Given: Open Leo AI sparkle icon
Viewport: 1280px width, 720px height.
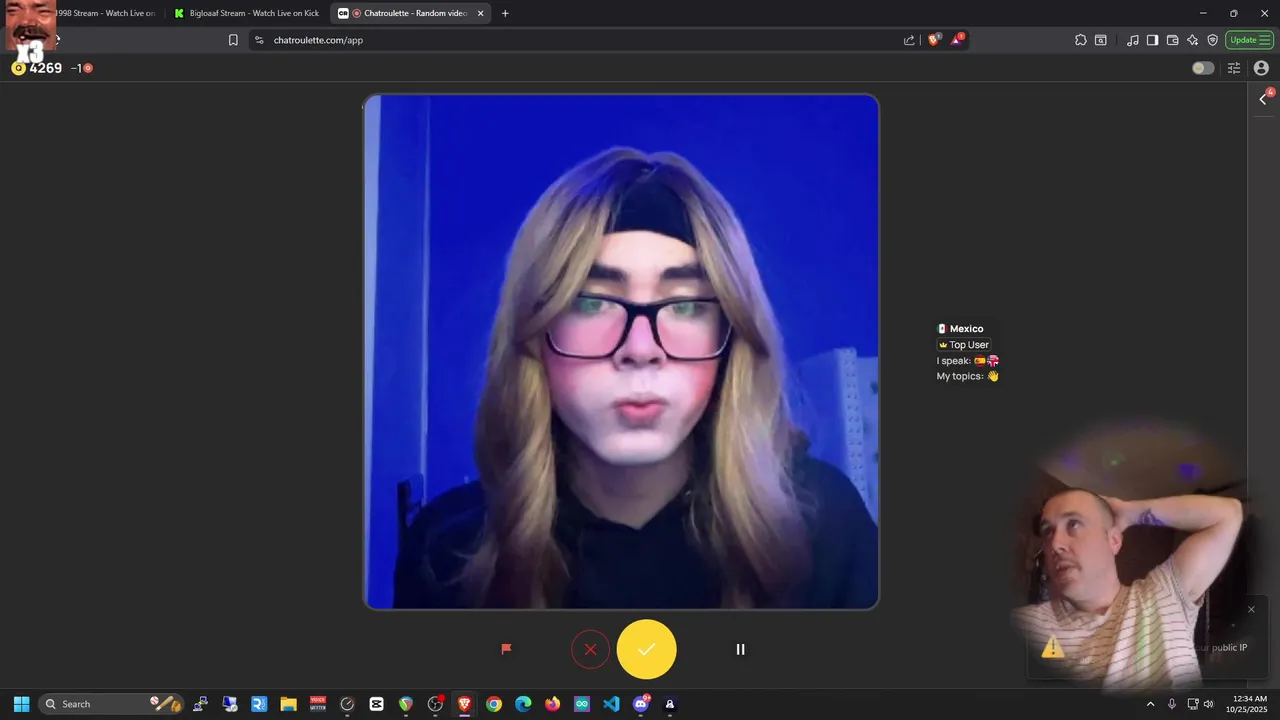Looking at the screenshot, I should pos(1193,40).
